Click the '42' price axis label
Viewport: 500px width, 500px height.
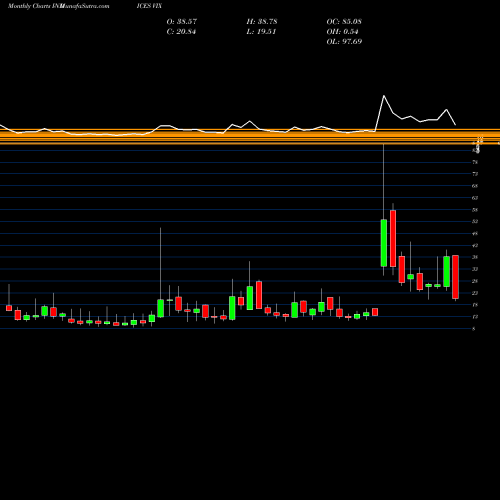(x=475, y=245)
